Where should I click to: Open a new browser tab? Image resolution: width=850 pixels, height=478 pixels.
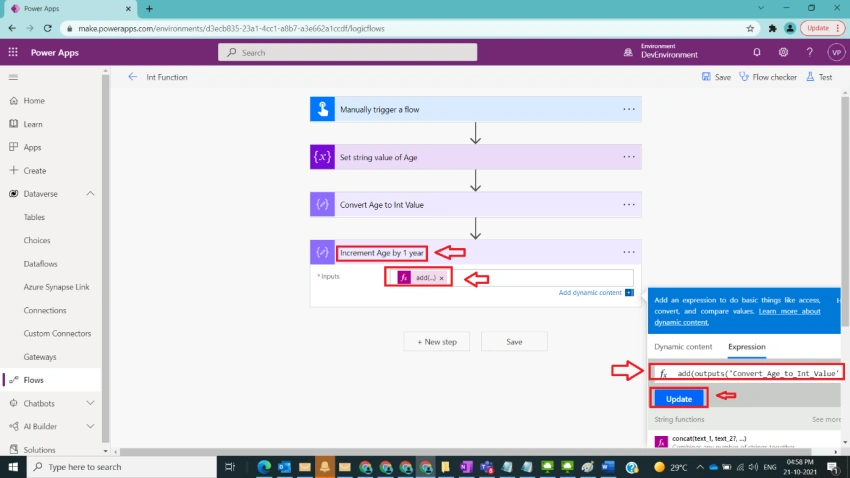pyautogui.click(x=149, y=8)
